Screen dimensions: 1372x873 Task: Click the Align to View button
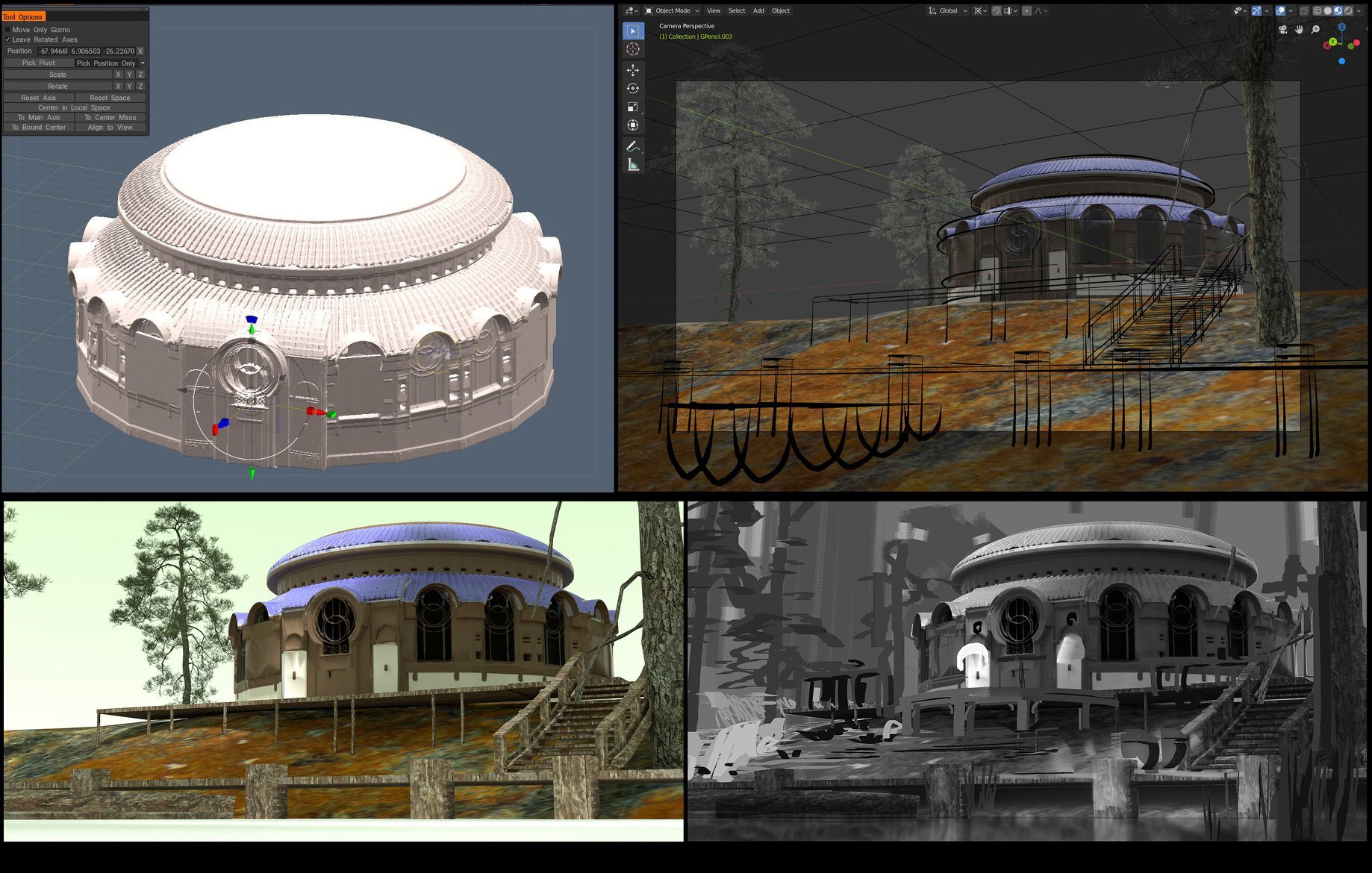tap(110, 127)
